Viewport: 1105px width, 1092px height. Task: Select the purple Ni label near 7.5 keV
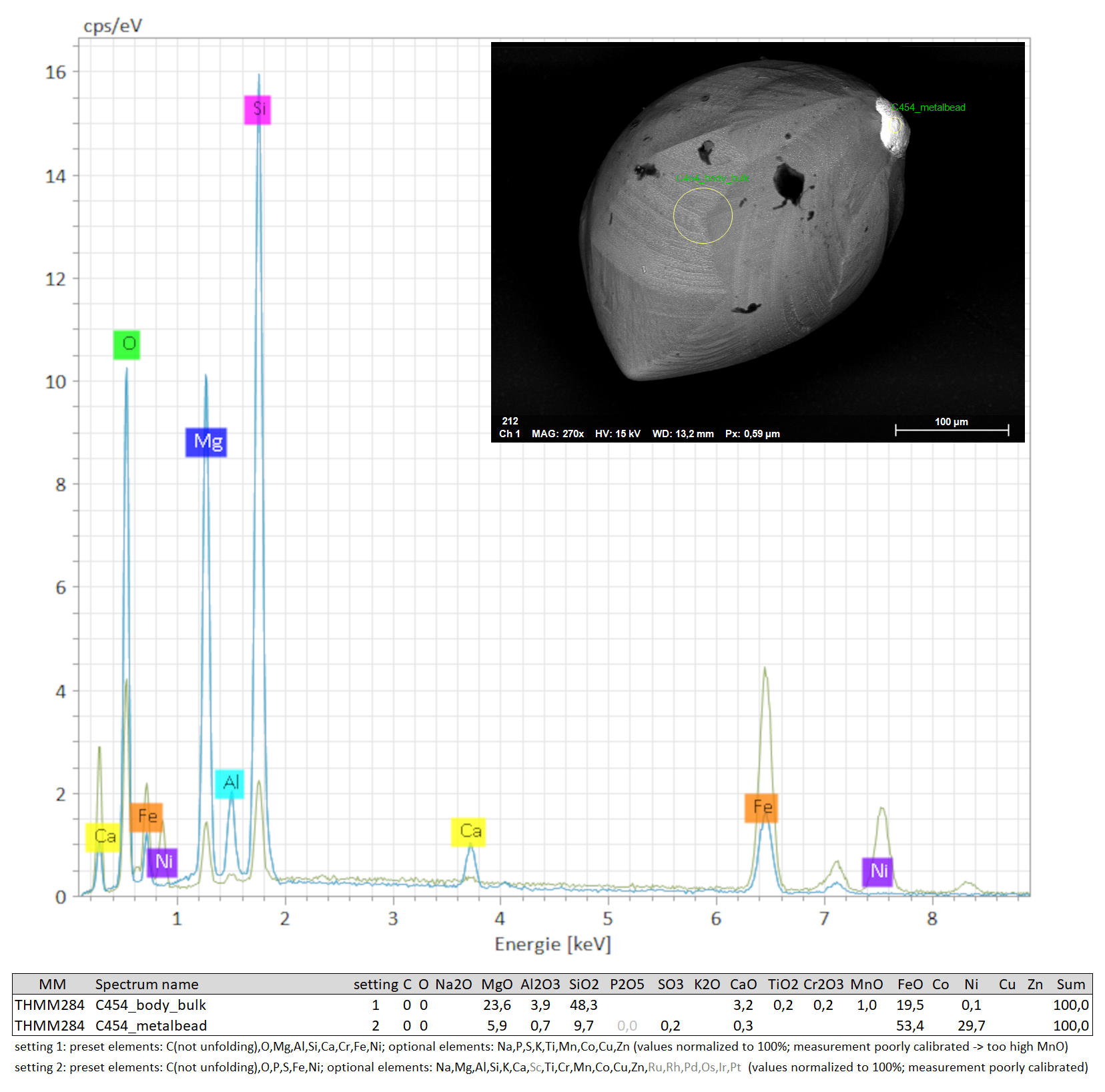pyautogui.click(x=877, y=871)
